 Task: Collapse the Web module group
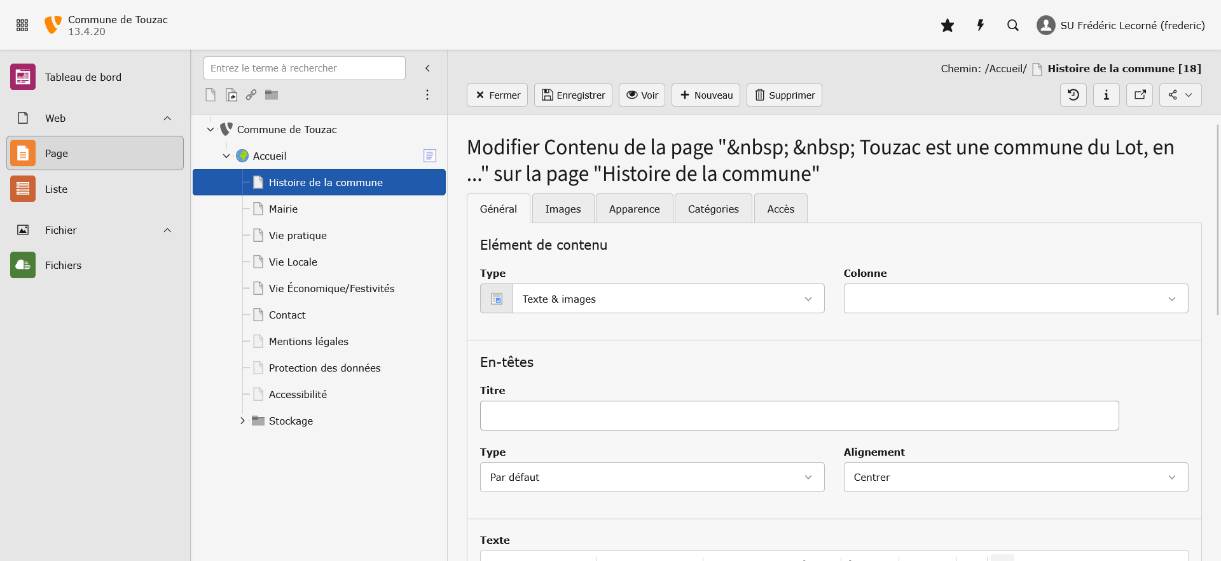(x=167, y=118)
